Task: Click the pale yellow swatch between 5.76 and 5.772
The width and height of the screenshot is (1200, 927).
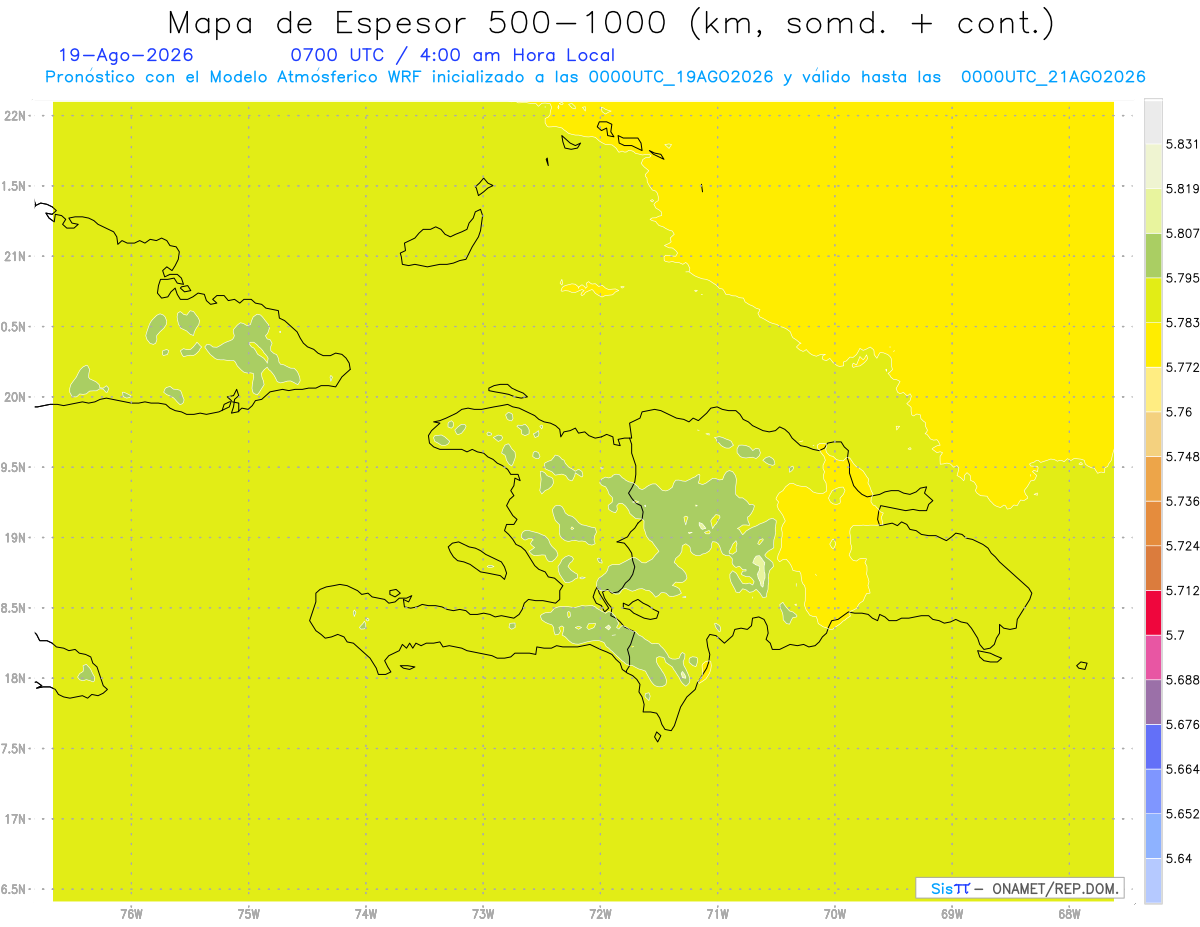Action: click(1153, 389)
